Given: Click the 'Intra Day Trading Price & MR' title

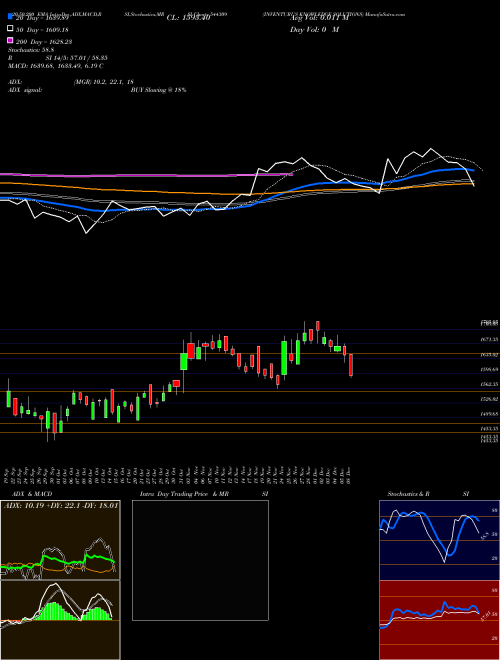Looking at the screenshot, I should pyautogui.click(x=184, y=494).
